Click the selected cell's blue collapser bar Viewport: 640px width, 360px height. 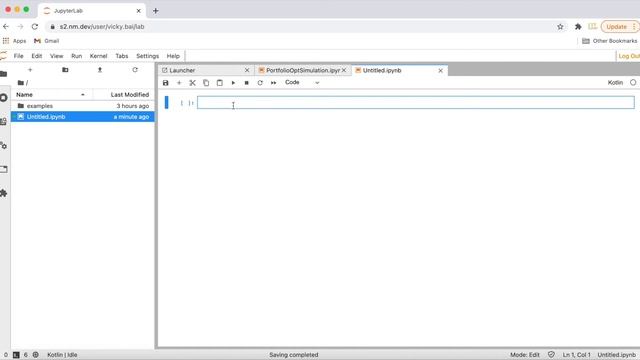[167, 102]
